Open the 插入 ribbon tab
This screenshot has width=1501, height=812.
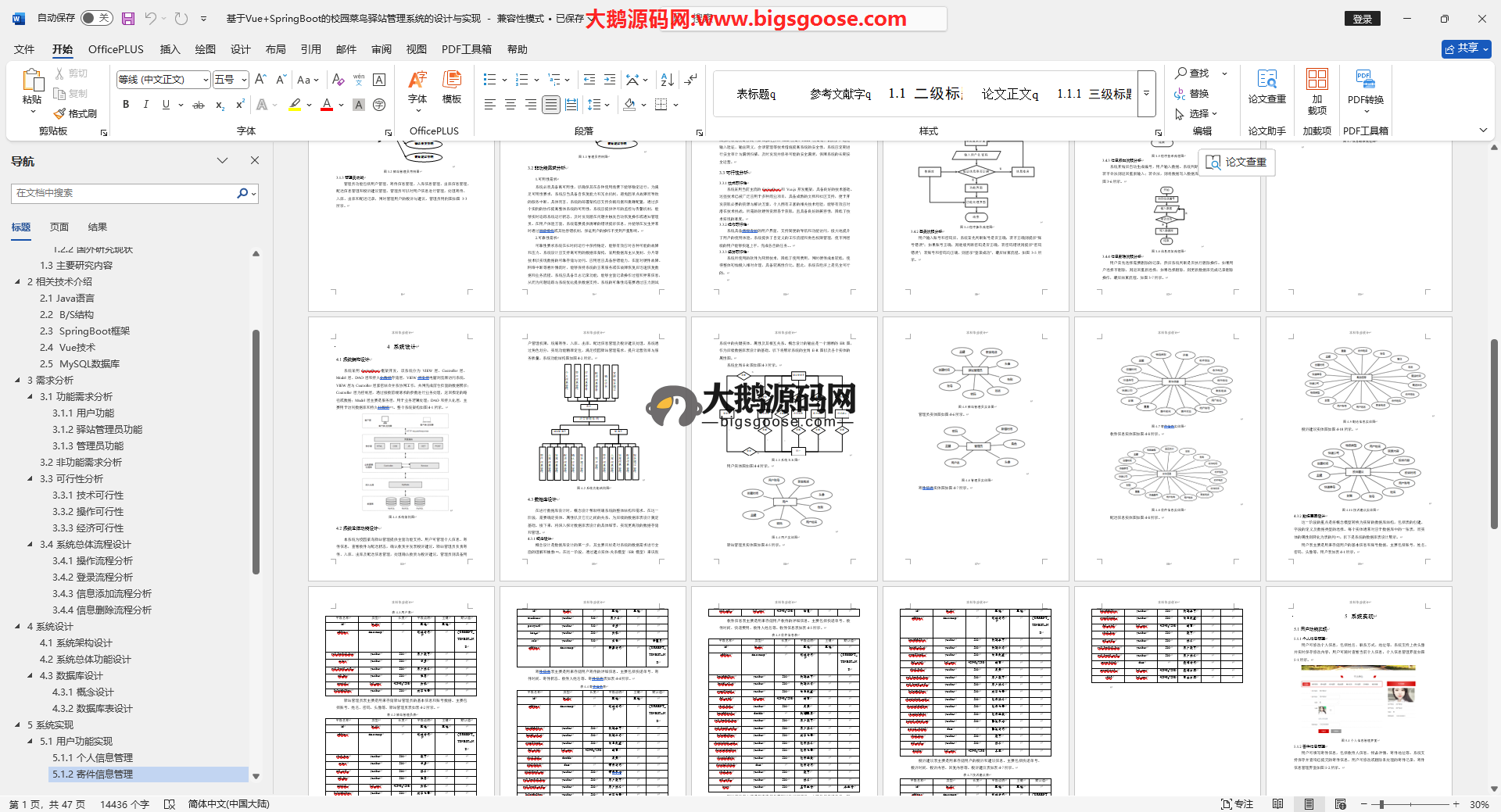point(170,49)
